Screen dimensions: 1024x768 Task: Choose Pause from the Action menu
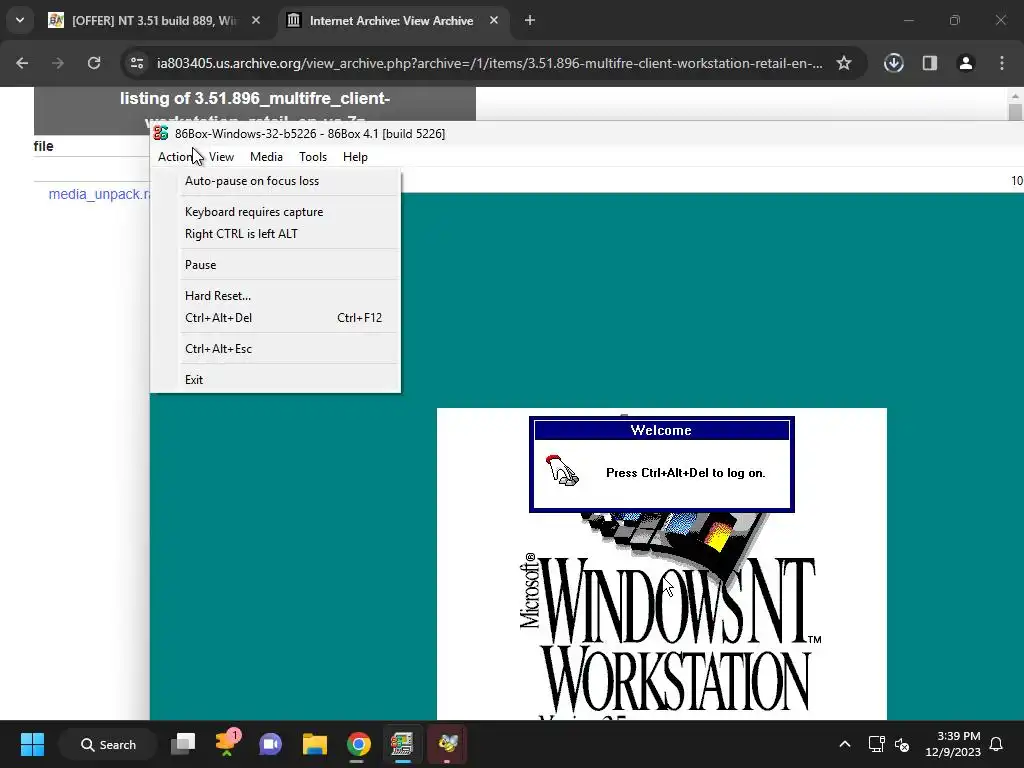pos(276,264)
